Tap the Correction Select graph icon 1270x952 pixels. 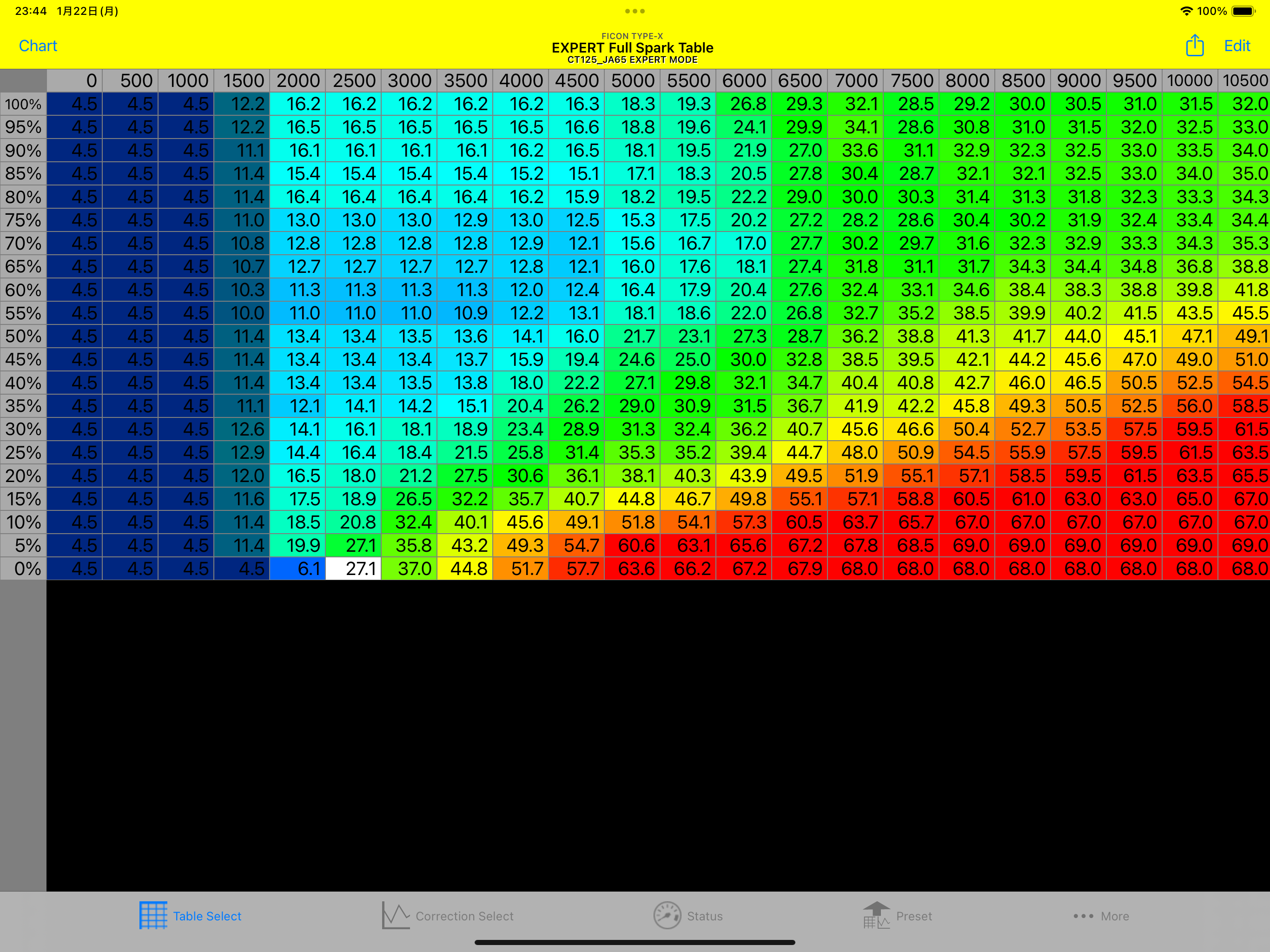tap(396, 915)
